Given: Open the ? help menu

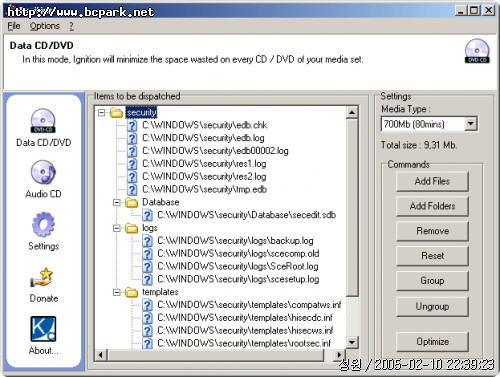Looking at the screenshot, I should point(71,26).
